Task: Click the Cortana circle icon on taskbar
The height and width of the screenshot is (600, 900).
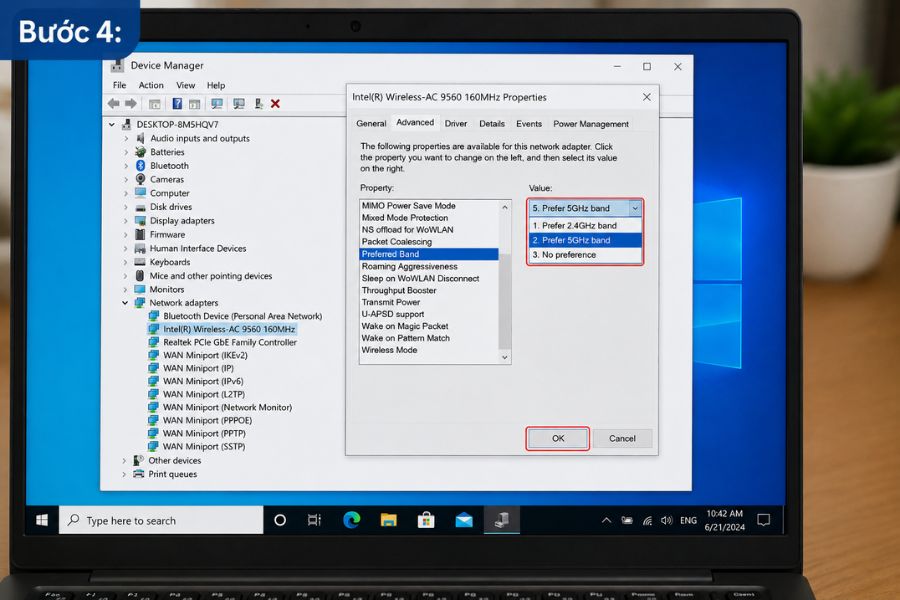Action: [280, 520]
